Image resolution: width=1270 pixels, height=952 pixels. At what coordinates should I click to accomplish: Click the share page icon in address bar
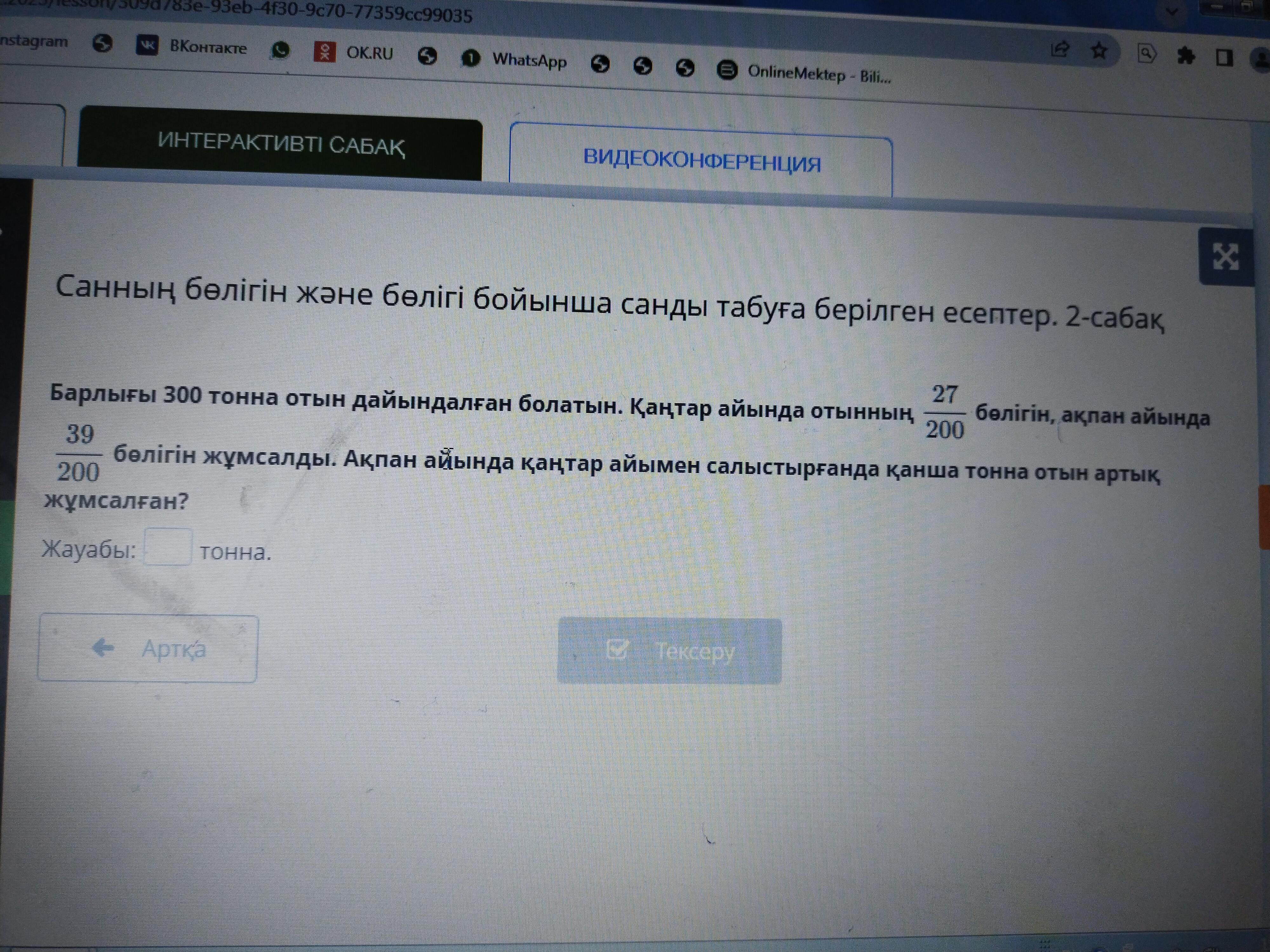point(1060,49)
